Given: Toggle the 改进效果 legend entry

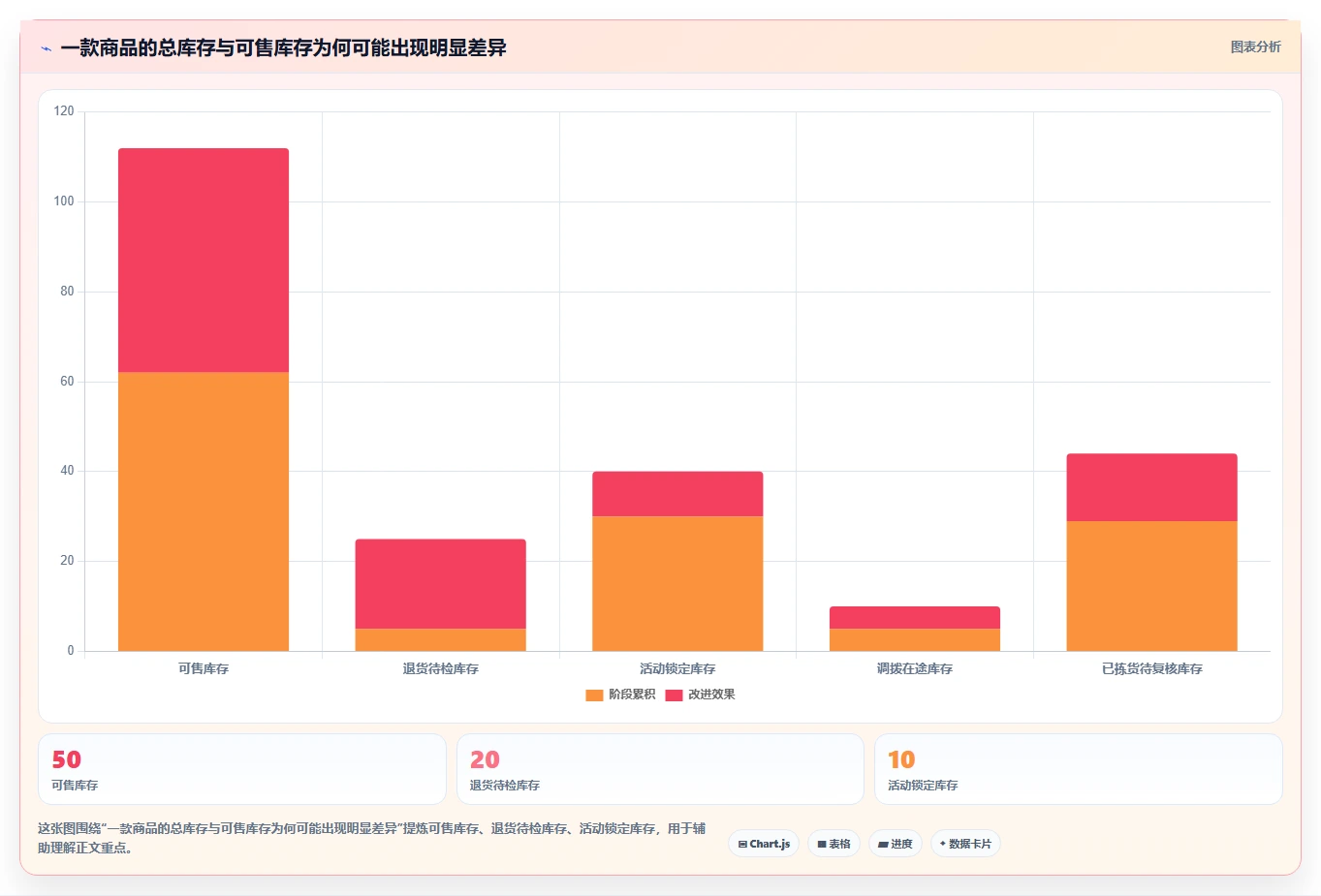Looking at the screenshot, I should pos(700,695).
